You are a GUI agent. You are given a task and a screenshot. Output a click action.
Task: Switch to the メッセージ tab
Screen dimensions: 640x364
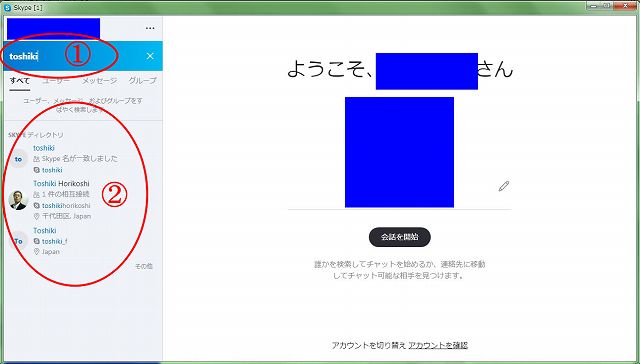pos(99,80)
